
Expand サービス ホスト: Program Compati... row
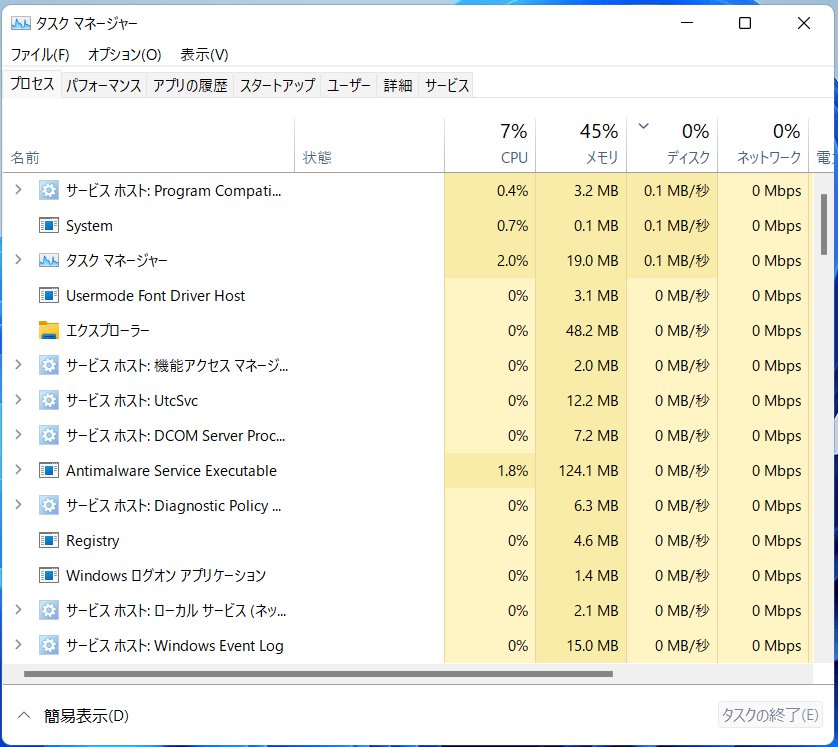point(18,190)
